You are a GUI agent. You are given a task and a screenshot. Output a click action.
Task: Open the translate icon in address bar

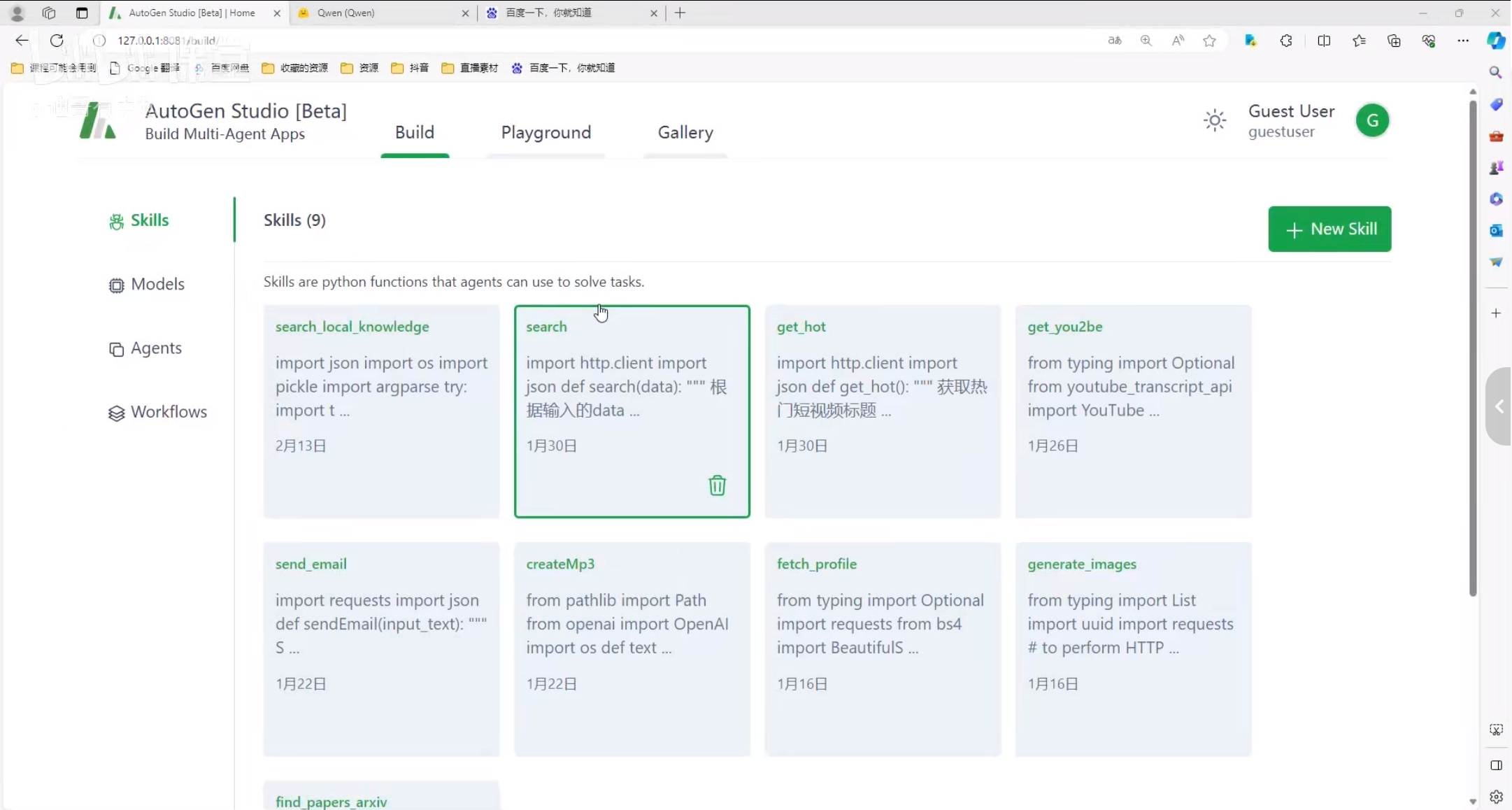tap(1115, 41)
